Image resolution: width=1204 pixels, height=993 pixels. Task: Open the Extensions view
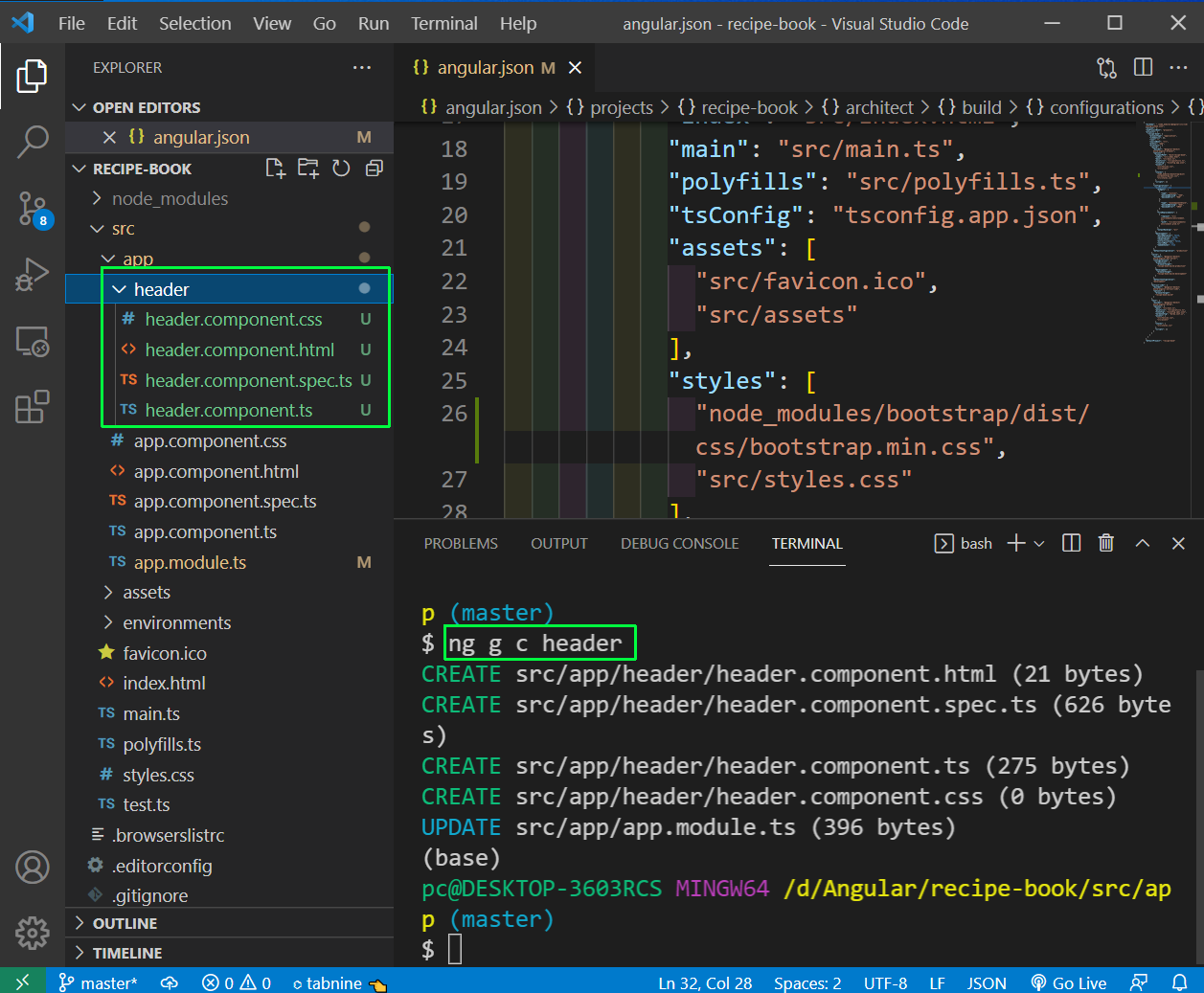click(32, 406)
